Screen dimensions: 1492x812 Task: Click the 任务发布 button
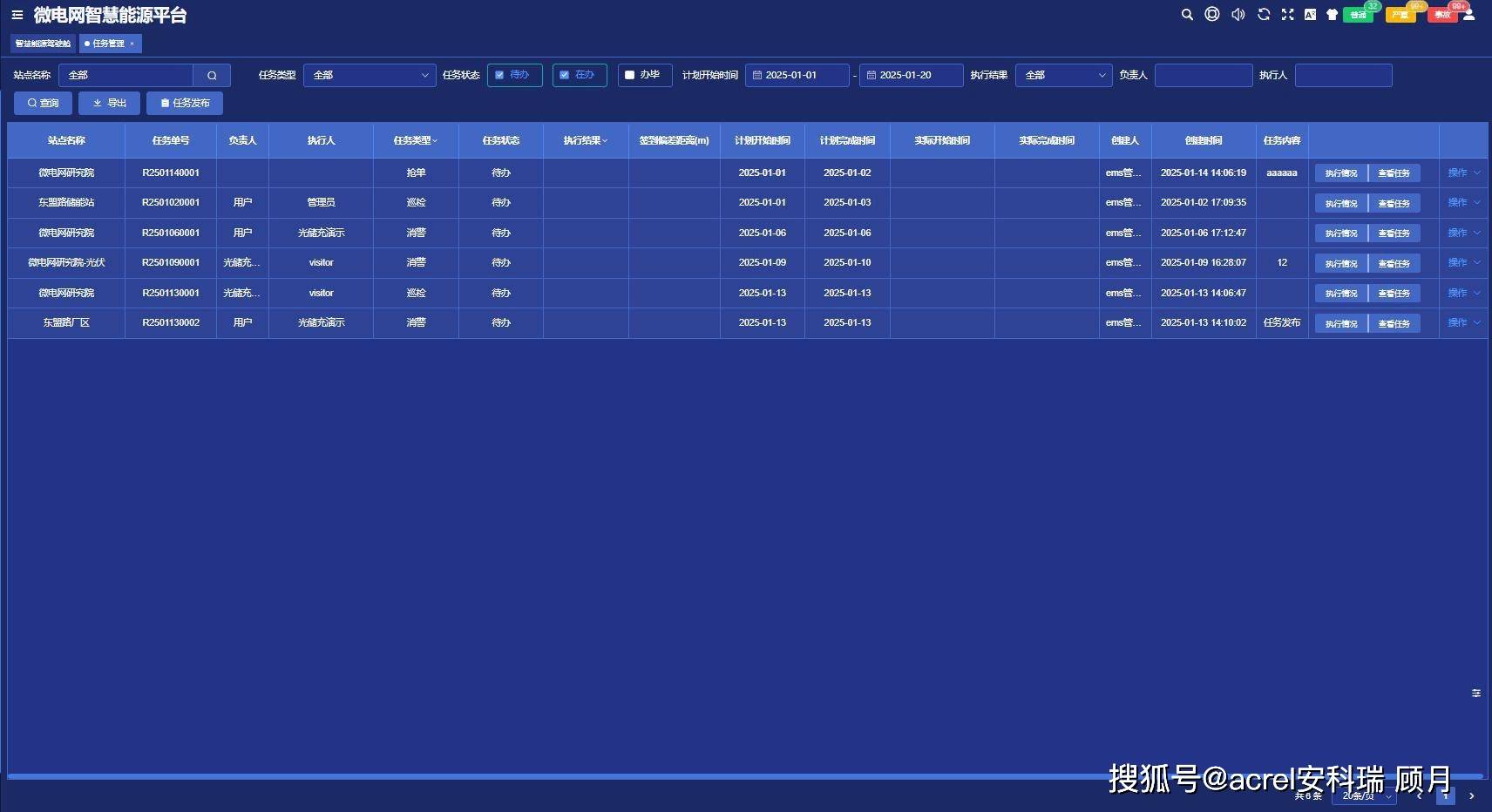pos(185,103)
